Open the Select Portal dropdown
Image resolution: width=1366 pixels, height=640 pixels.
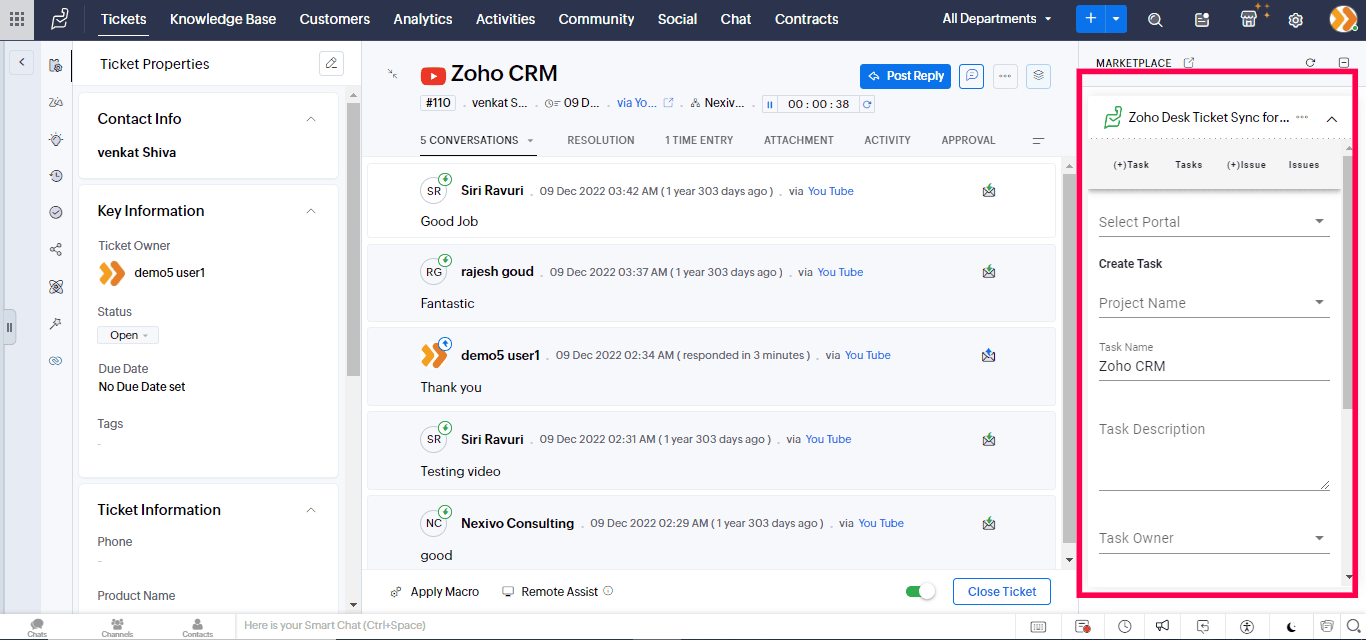[x=1214, y=222]
